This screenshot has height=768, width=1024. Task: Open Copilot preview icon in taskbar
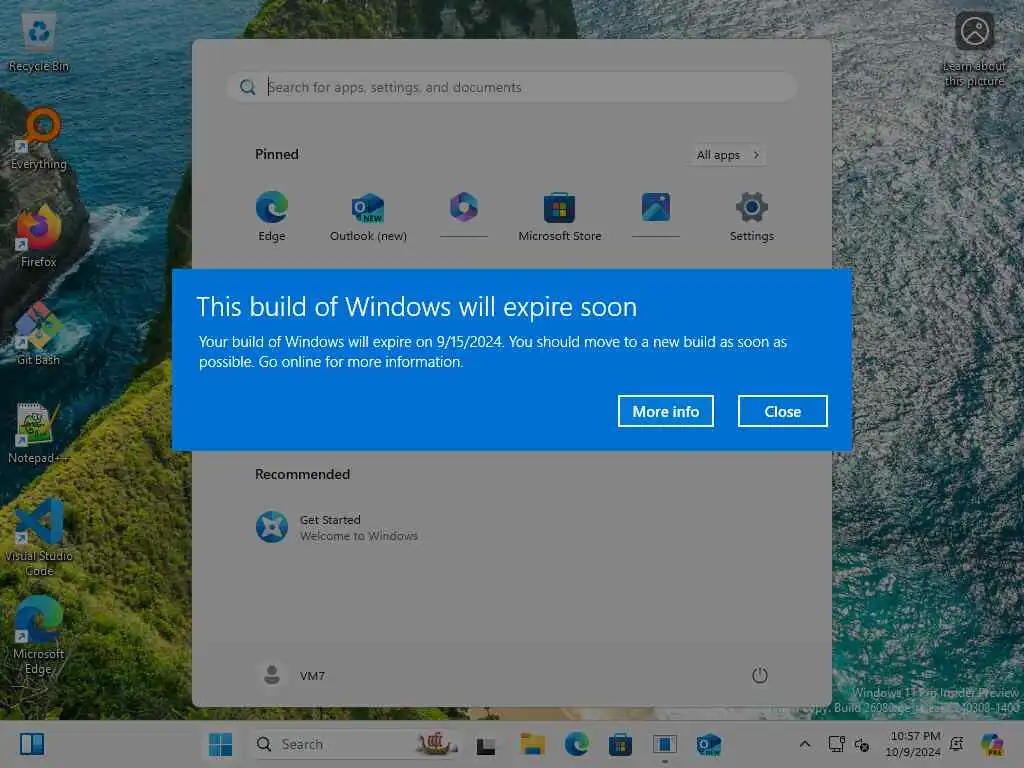tap(992, 744)
